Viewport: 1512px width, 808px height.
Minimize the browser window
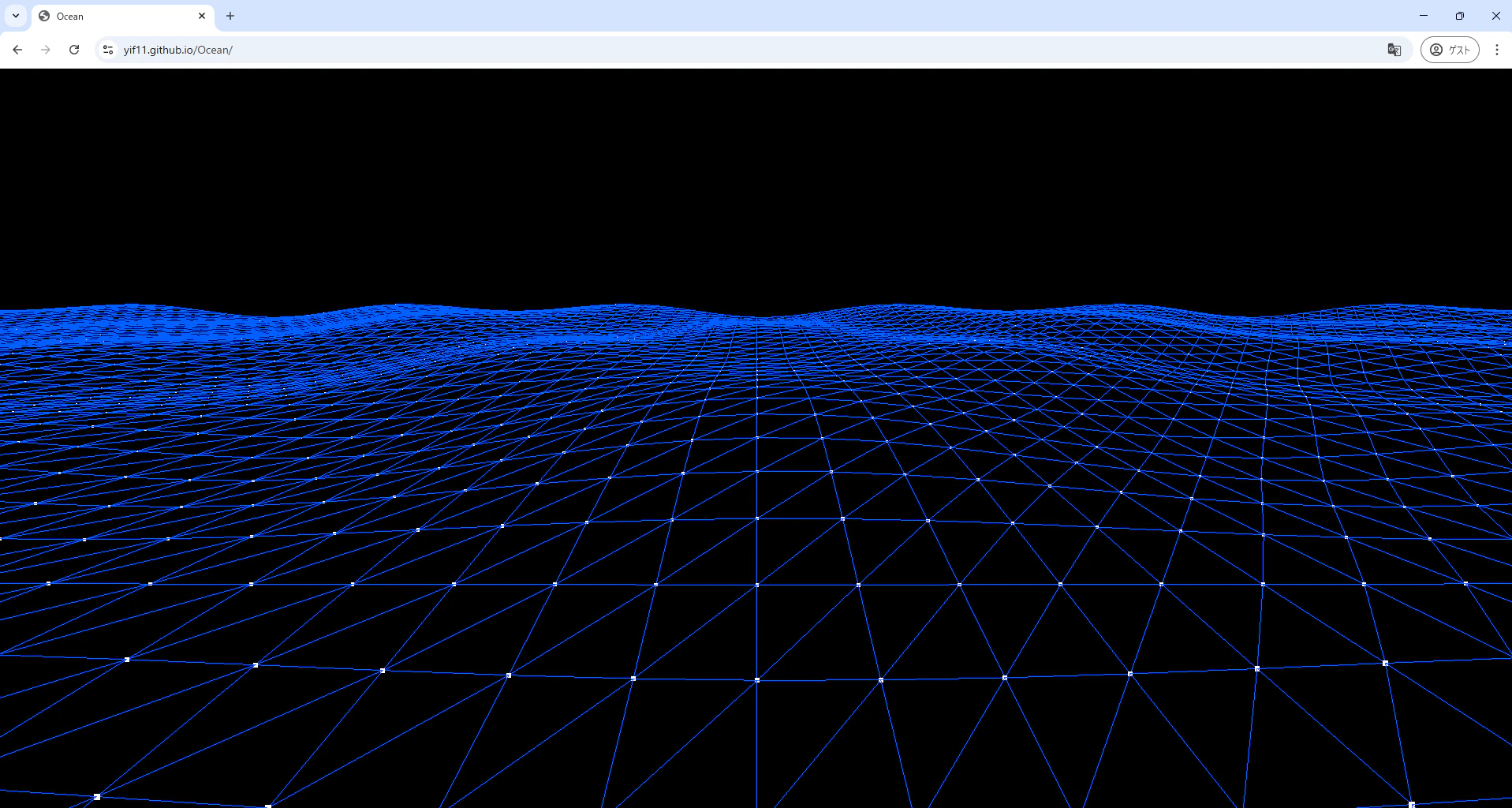(x=1424, y=16)
